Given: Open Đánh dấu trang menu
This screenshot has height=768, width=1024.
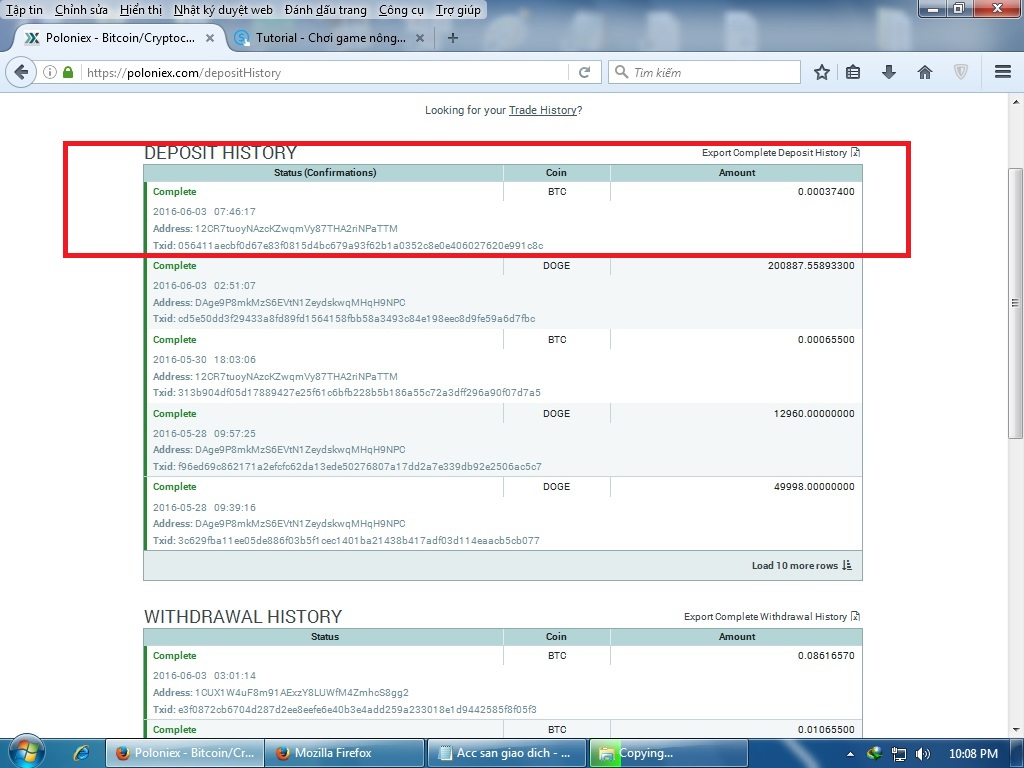Looking at the screenshot, I should (x=326, y=10).
